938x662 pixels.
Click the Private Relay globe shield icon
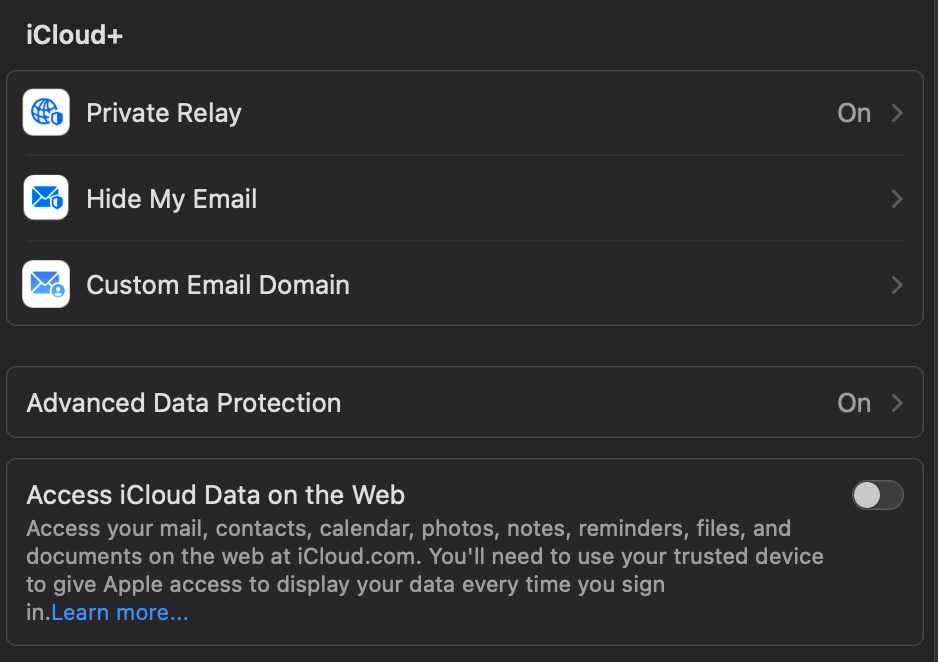[x=46, y=113]
